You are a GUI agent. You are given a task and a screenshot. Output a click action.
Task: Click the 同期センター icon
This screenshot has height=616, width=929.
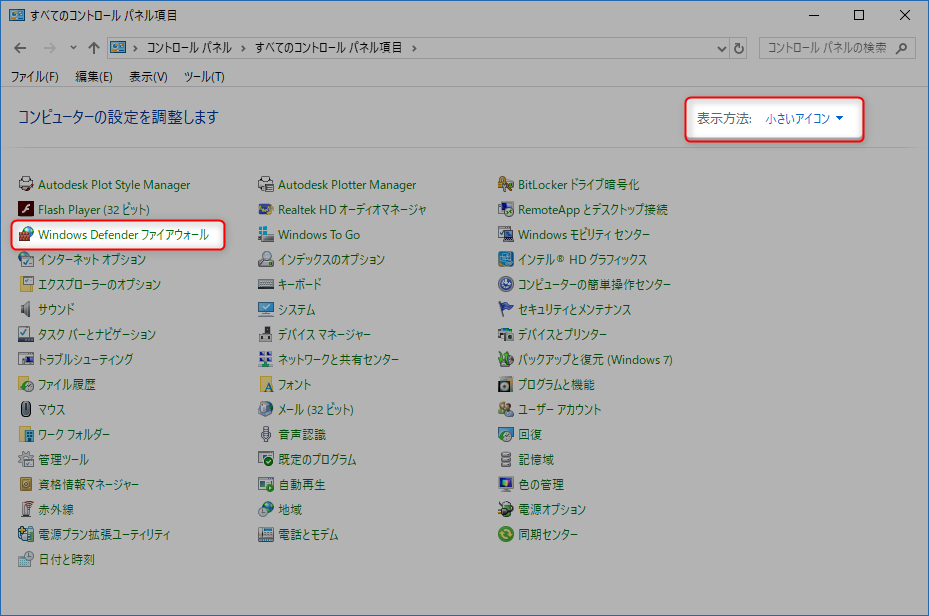click(505, 534)
